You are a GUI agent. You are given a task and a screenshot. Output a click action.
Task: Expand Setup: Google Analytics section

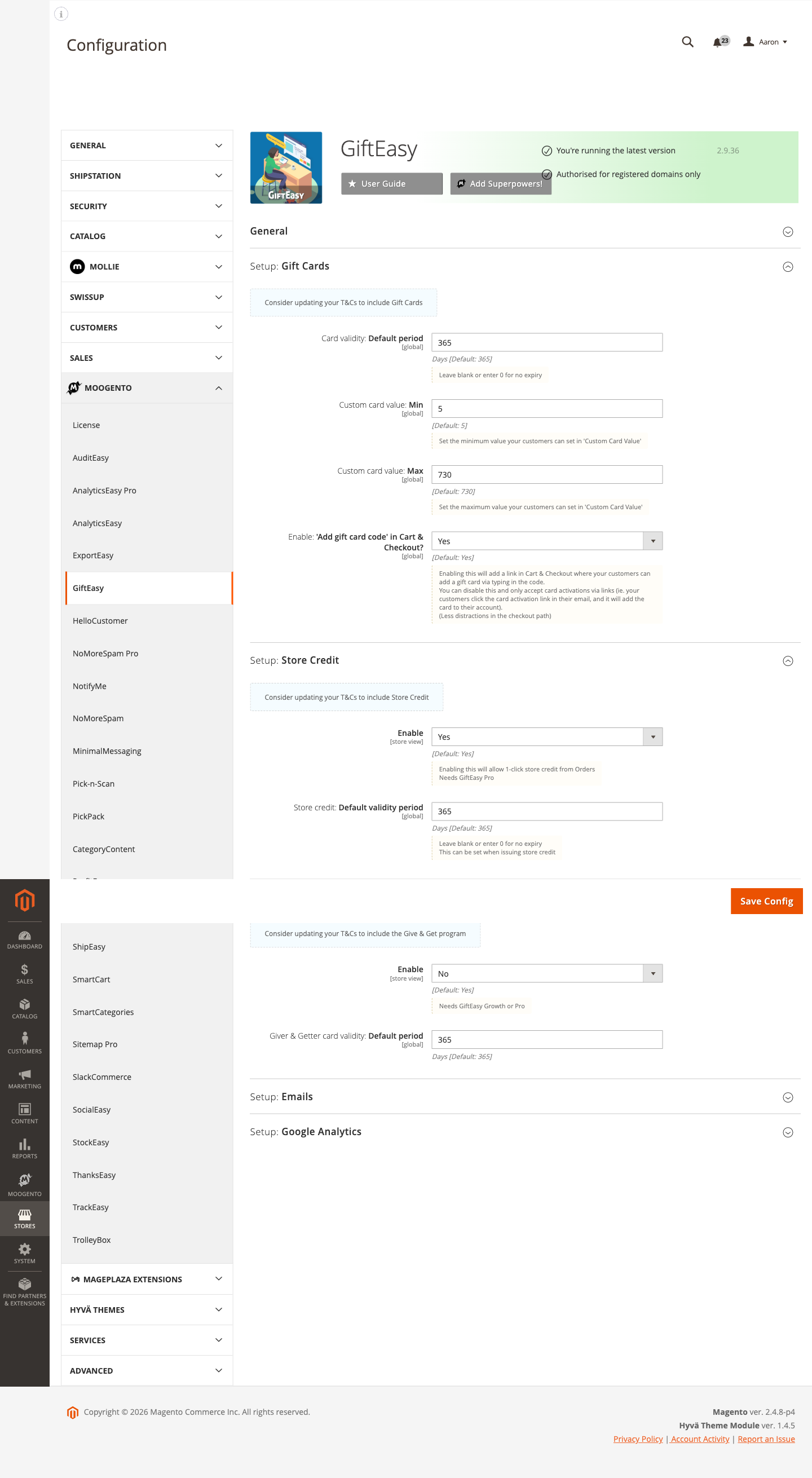525,1131
